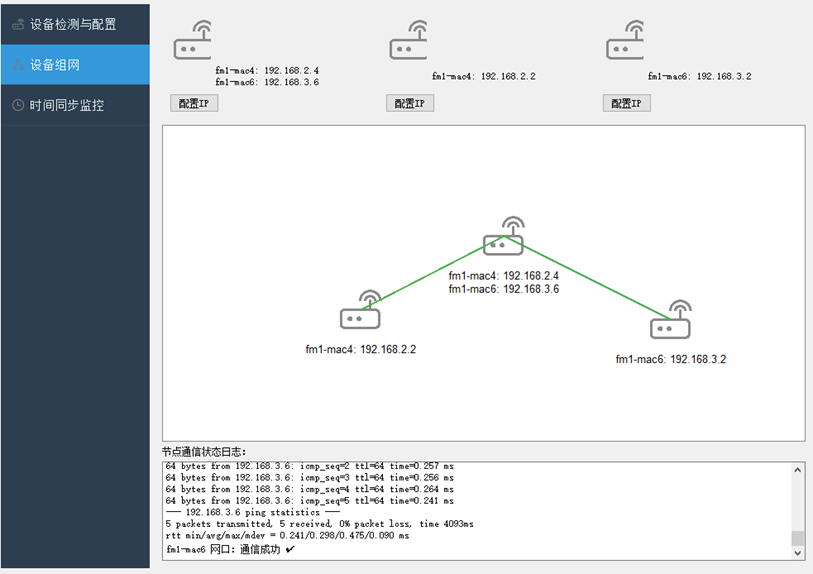The image size is (813, 574).
Task: Click log line icmp_seq=5 time=0.241 ms
Action: (x=310, y=501)
